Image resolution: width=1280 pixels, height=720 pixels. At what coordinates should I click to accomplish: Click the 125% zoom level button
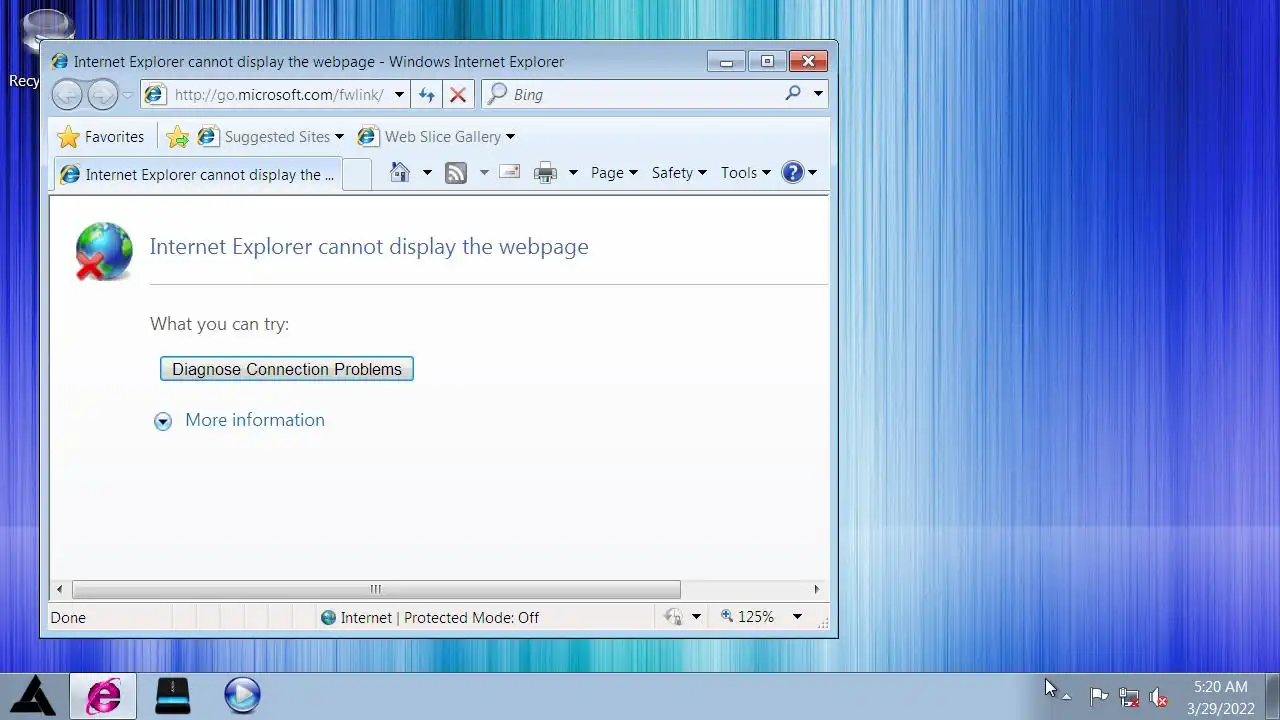748,617
